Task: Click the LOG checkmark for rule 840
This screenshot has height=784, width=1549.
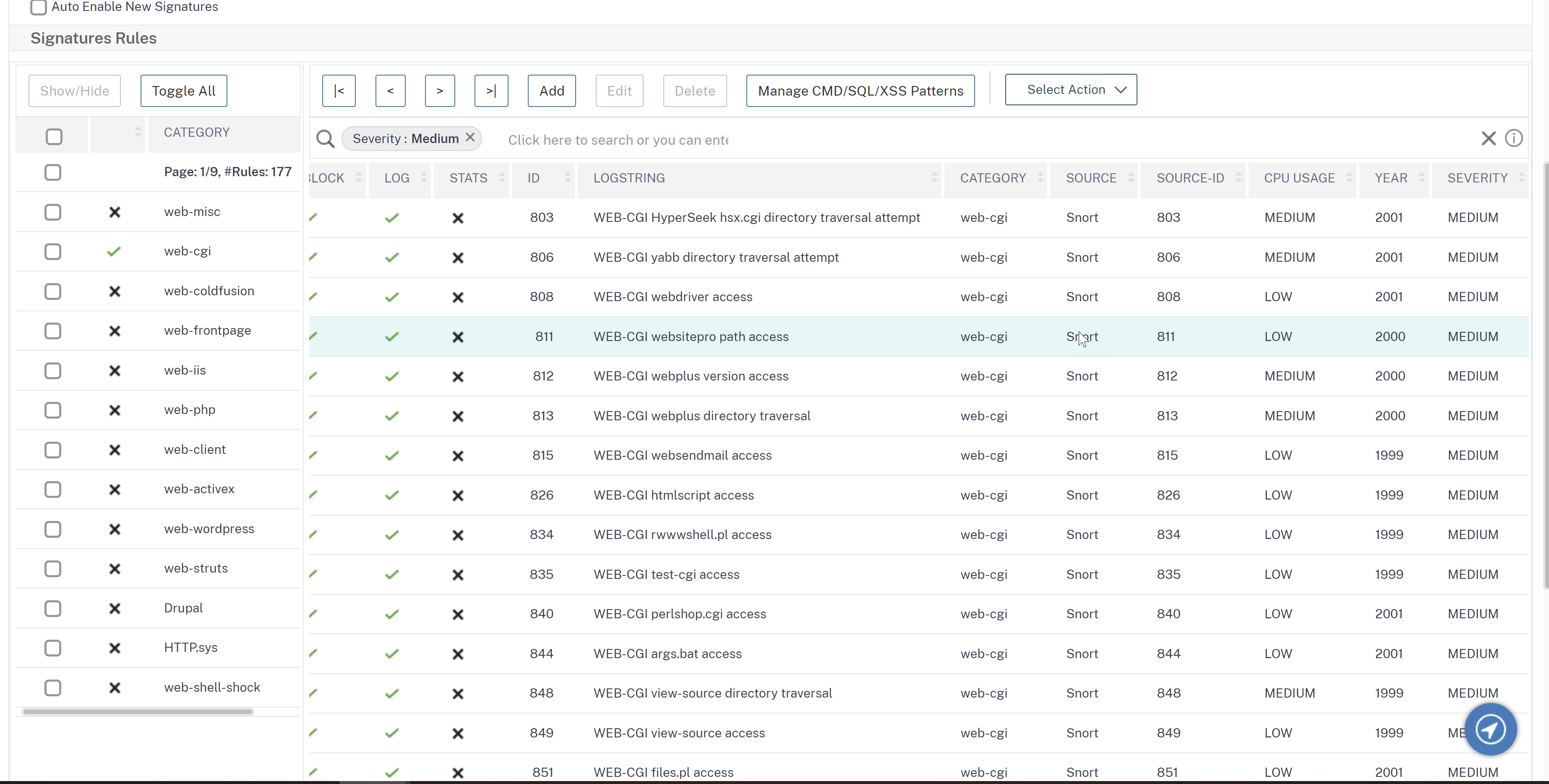Action: click(392, 615)
